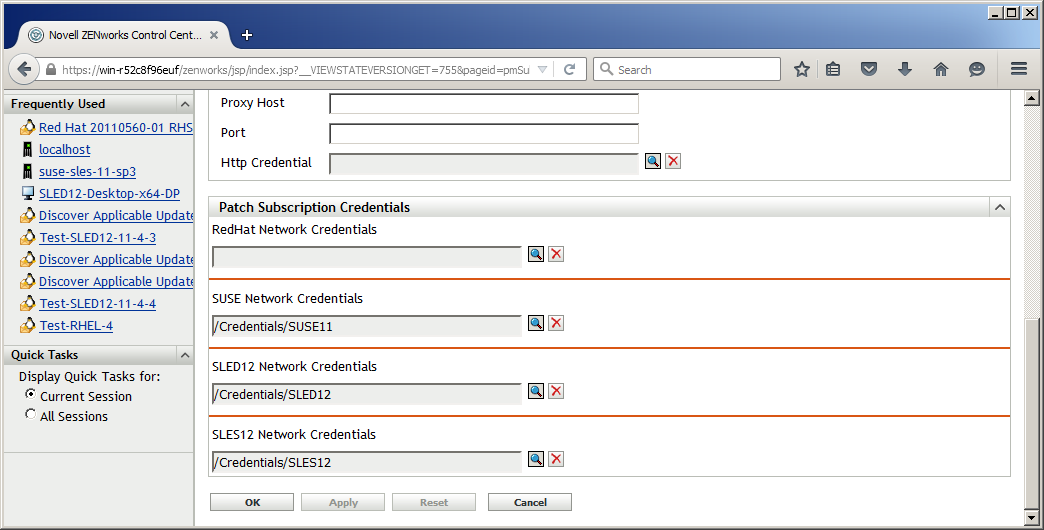Screen dimensions: 1044x530
Task: Click the smiley chat icon
Action: [977, 69]
